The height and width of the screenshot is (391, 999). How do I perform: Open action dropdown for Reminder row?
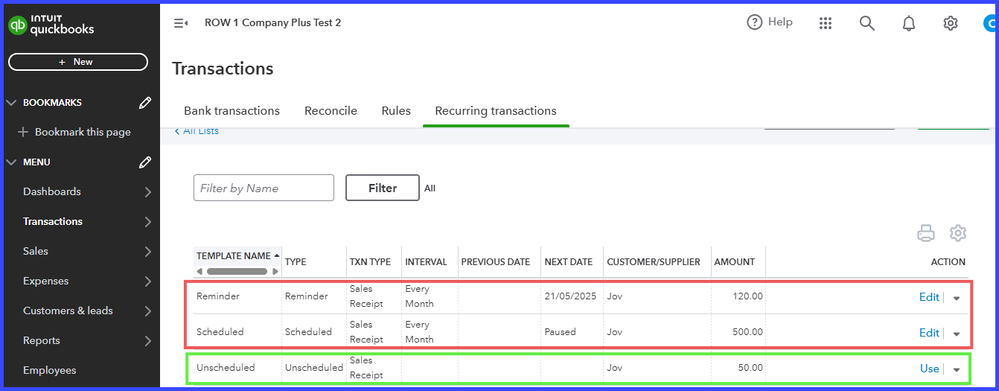click(x=956, y=298)
